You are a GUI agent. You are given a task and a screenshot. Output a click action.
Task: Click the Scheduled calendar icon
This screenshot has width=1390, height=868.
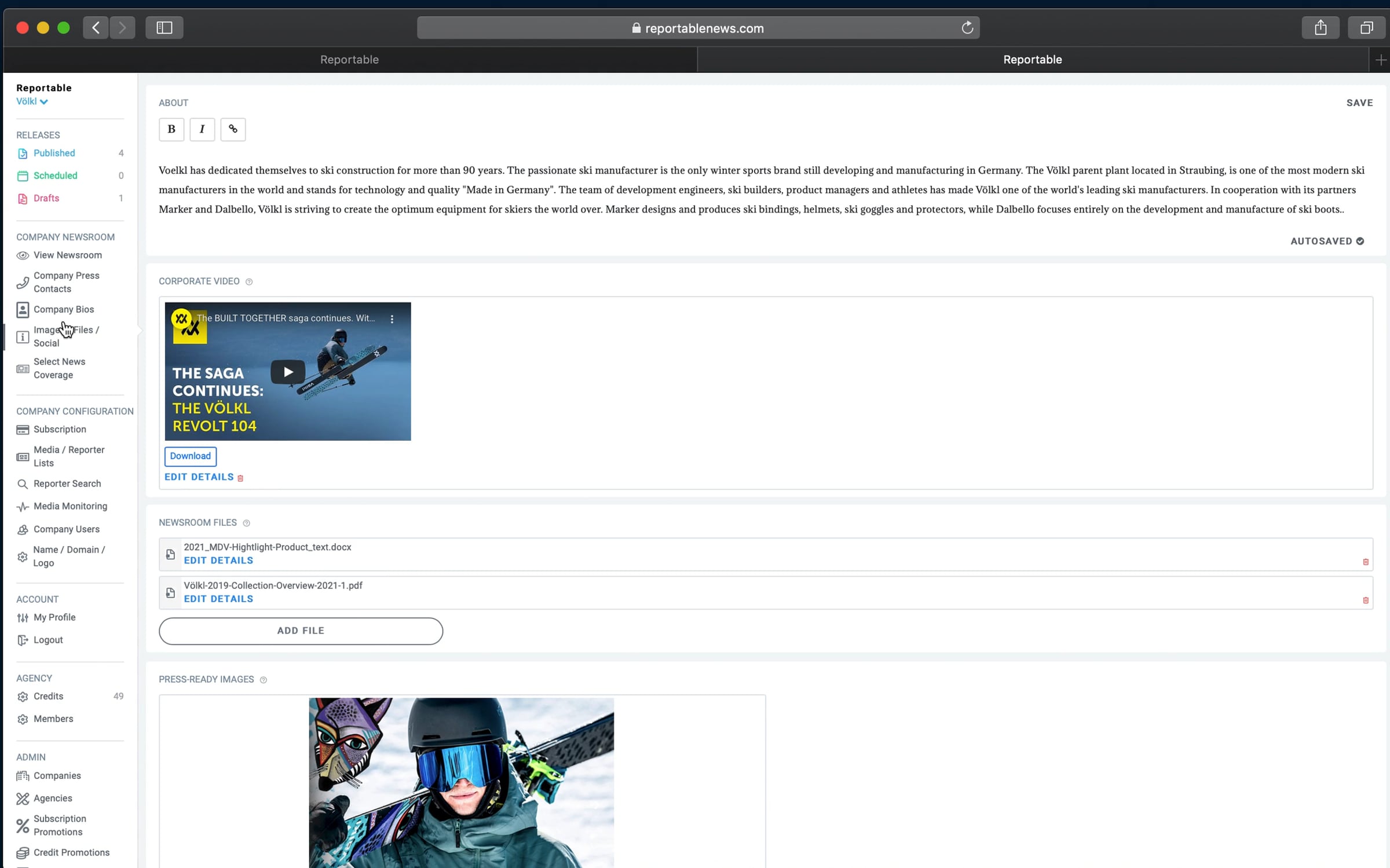[x=23, y=176]
